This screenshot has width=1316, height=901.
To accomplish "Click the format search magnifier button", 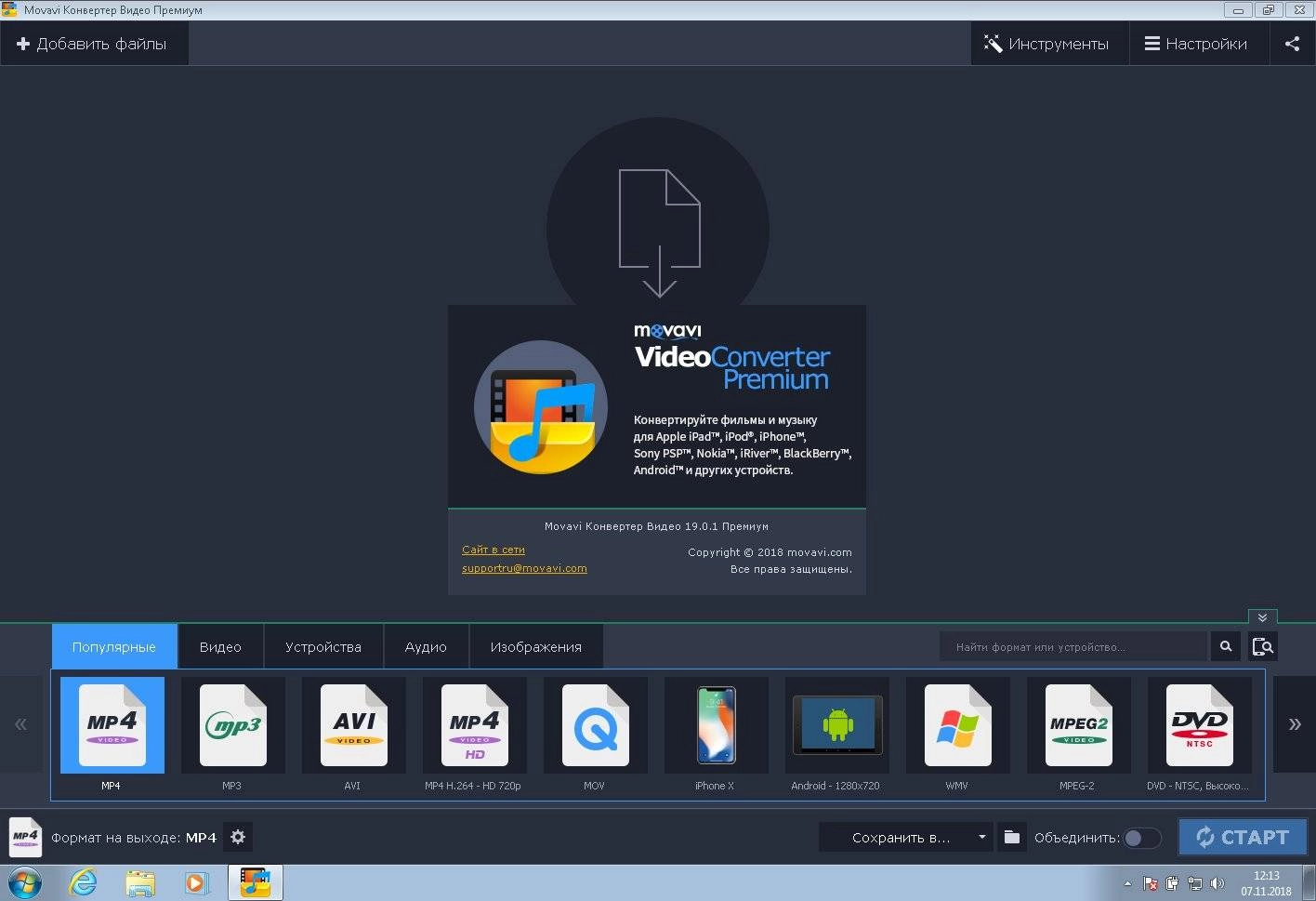I will pyautogui.click(x=1226, y=646).
